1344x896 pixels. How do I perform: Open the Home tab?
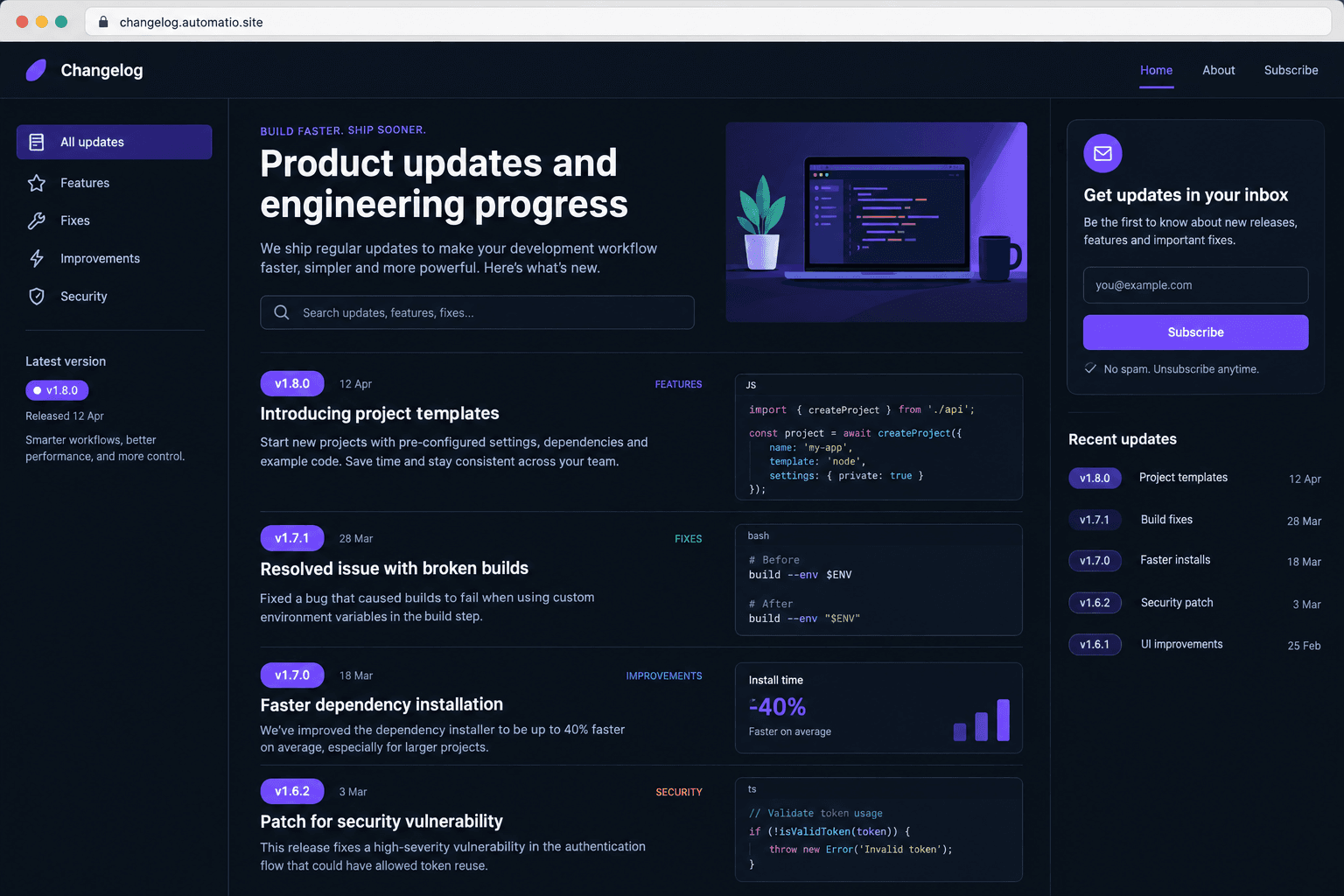[x=1156, y=70]
